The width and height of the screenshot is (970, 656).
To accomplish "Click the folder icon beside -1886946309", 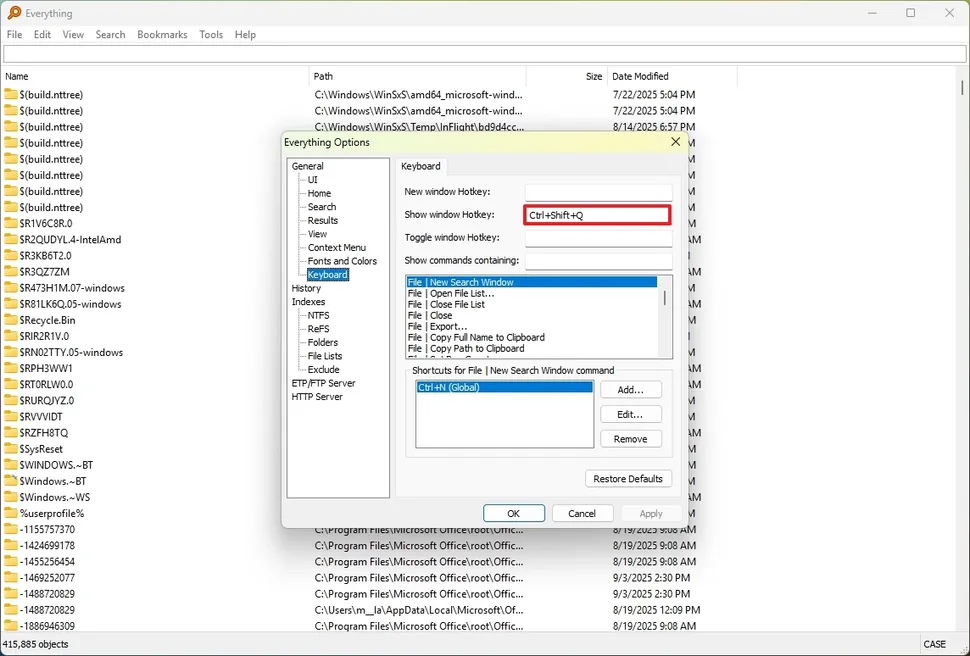I will pos(10,626).
